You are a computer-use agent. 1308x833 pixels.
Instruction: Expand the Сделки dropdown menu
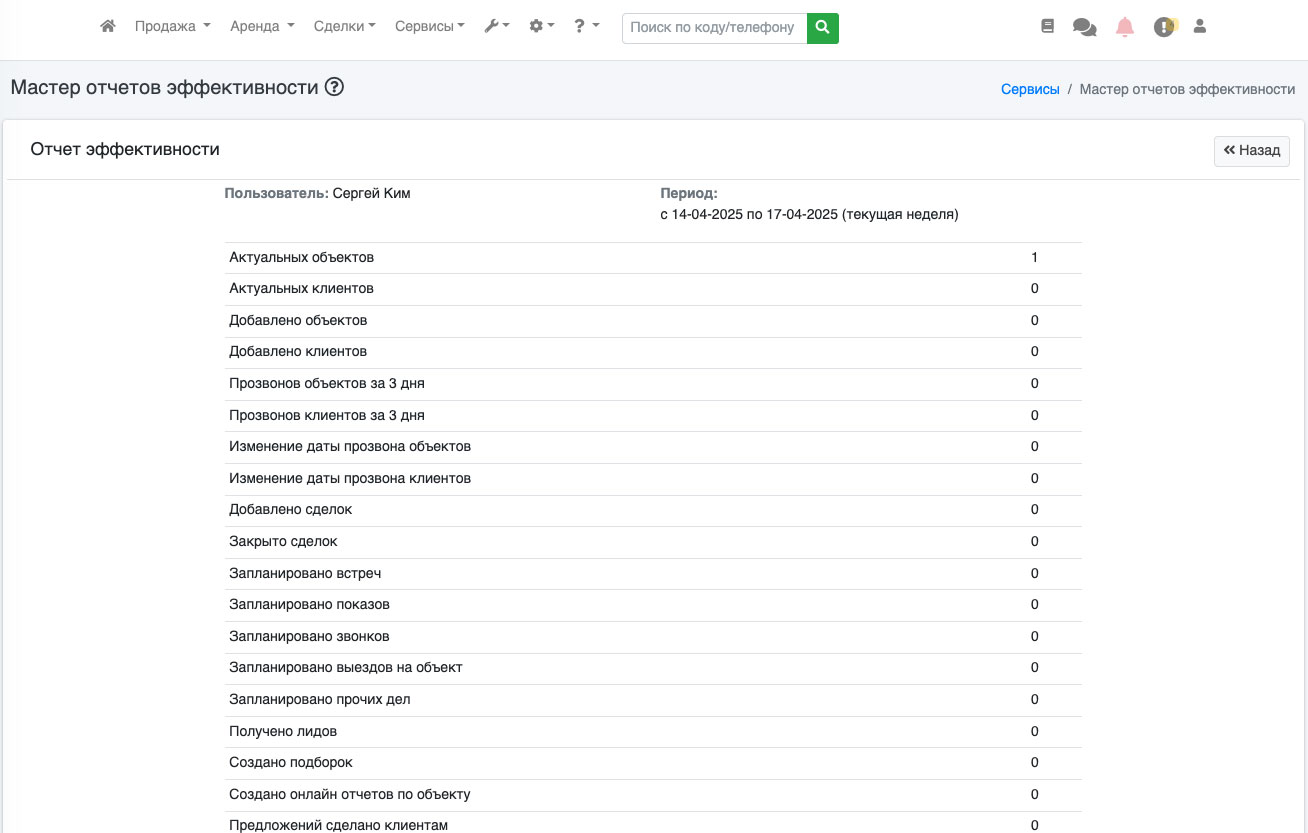pos(344,27)
